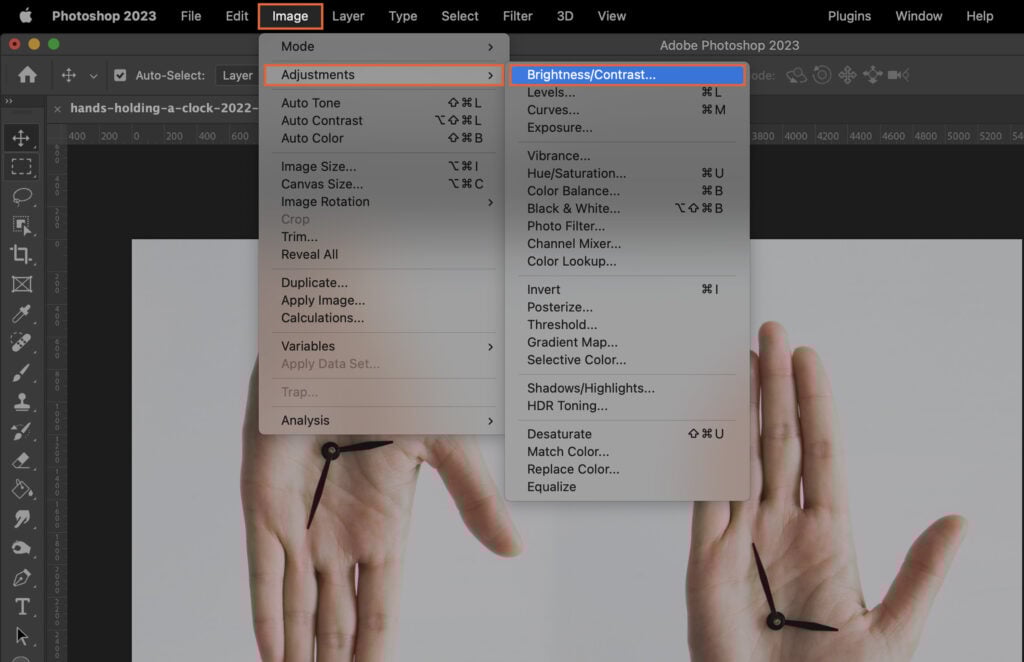Select the Crop tool
The height and width of the screenshot is (662, 1024).
tap(22, 255)
